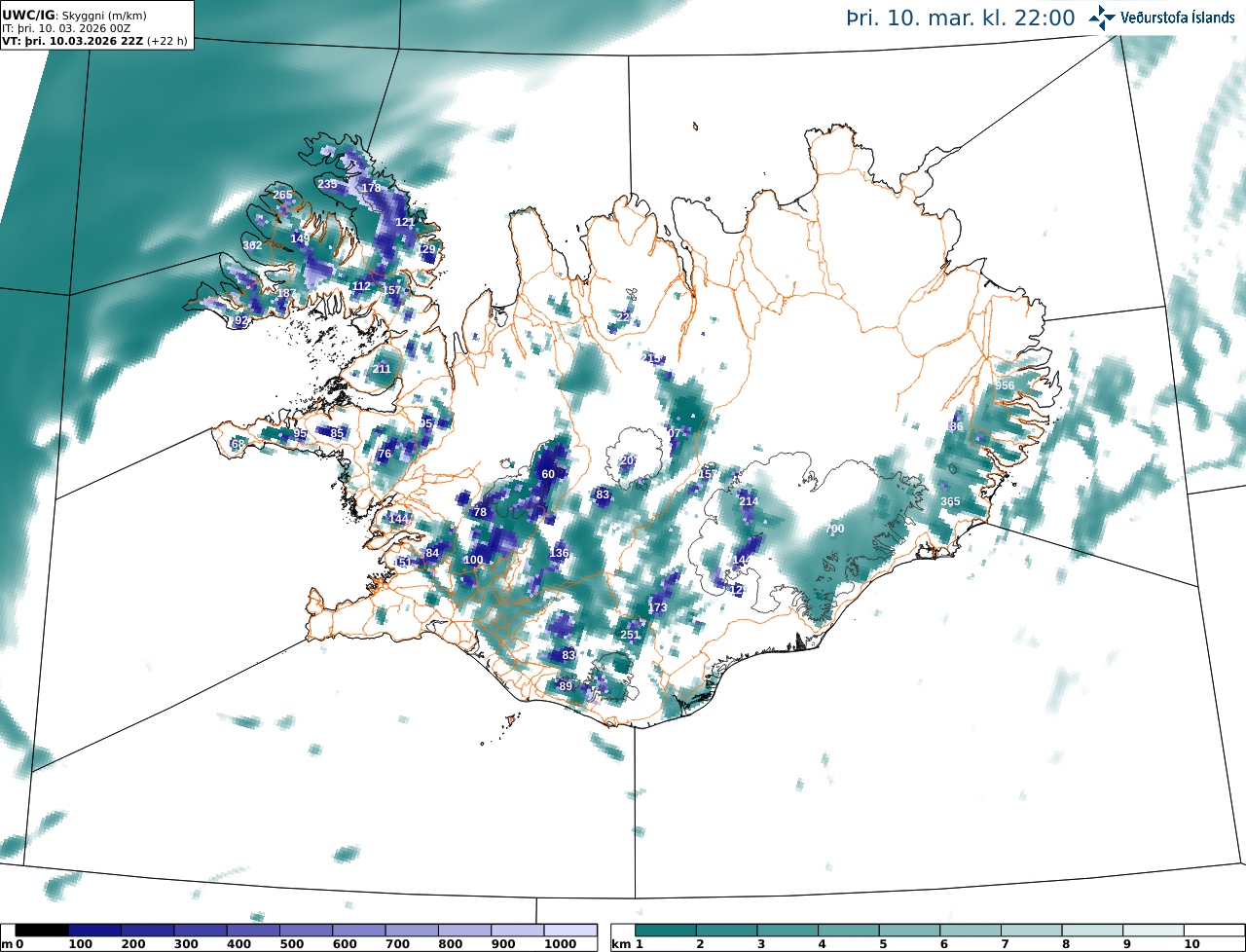Pick the 400–500 m legend swatch

tap(253, 931)
